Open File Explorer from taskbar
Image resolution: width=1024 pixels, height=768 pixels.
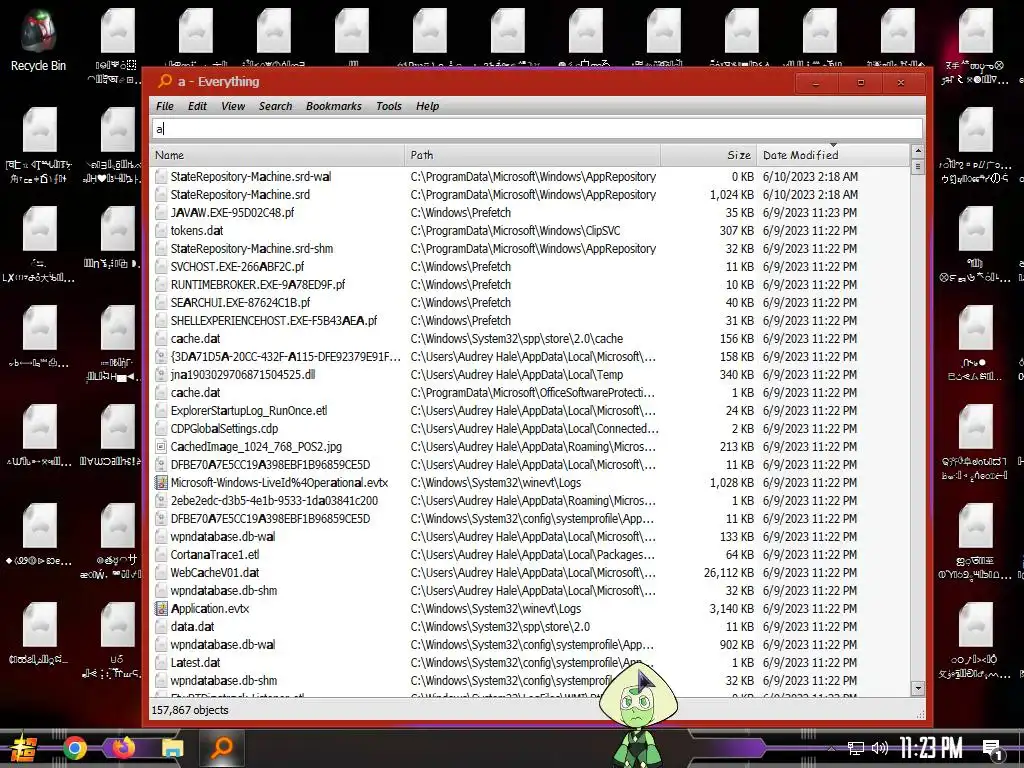(173, 748)
